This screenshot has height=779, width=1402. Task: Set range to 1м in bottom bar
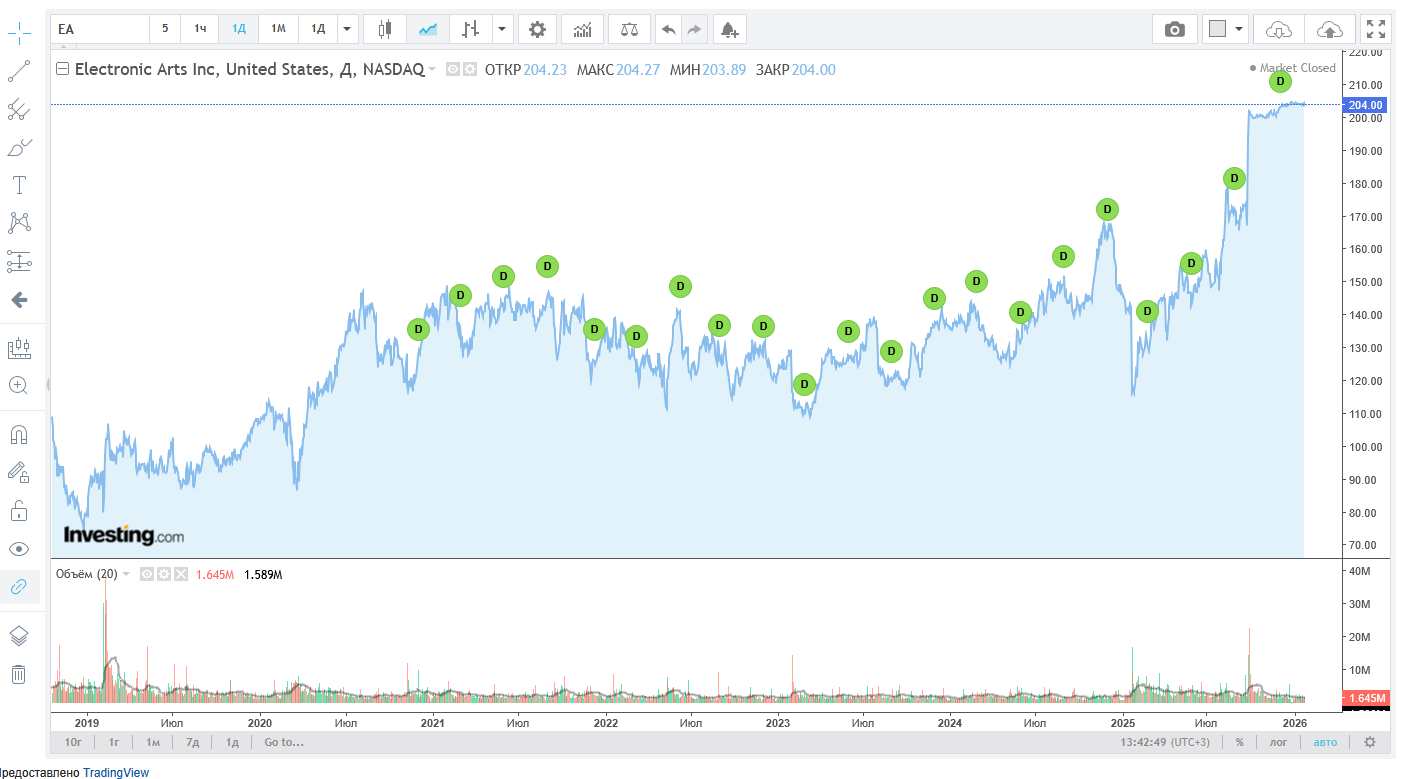153,742
